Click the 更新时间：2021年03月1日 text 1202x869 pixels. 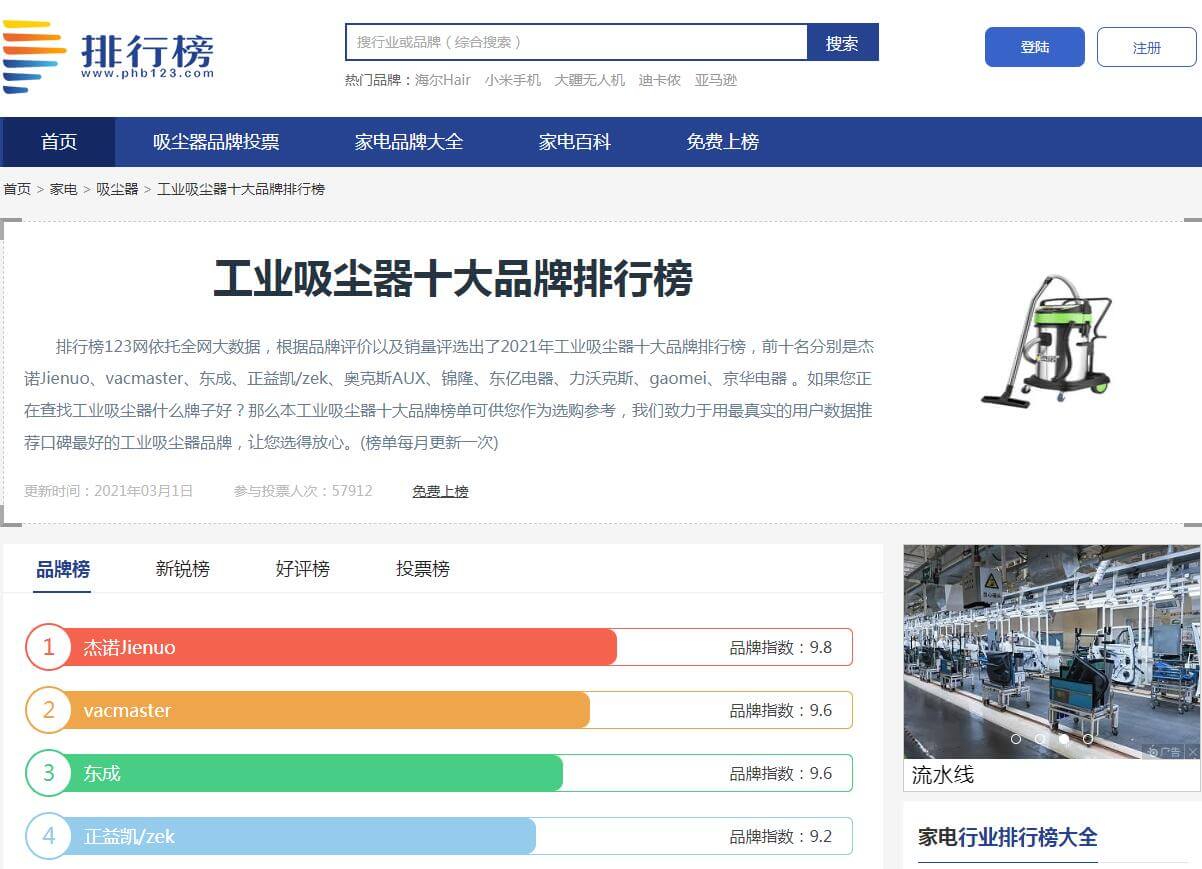click(x=109, y=491)
